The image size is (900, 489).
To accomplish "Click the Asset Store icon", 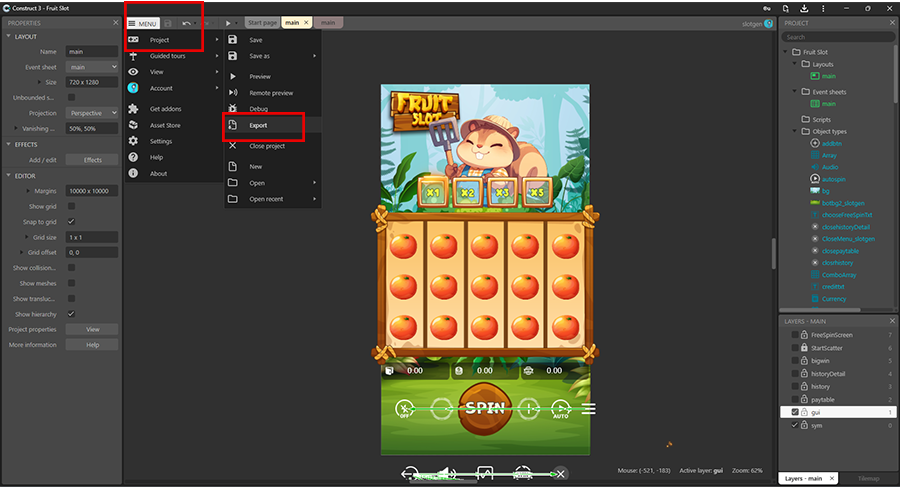I will point(133,125).
